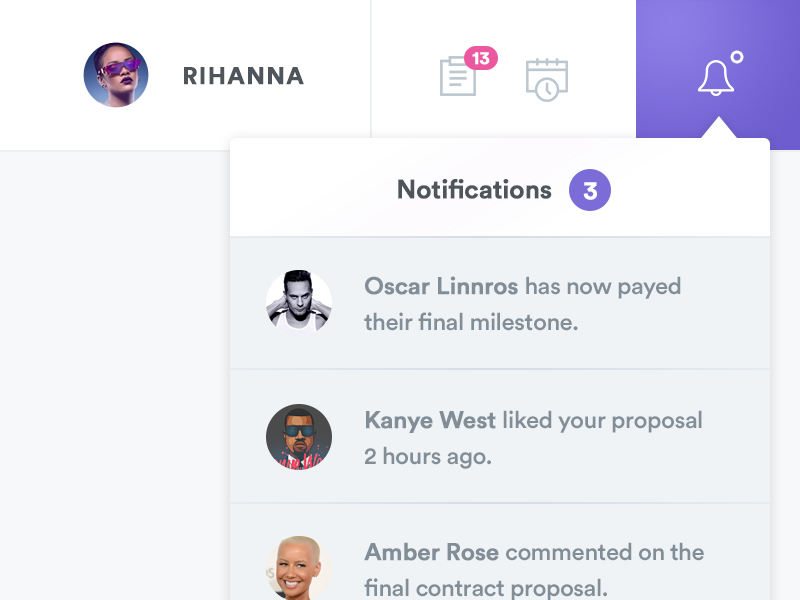Click the white popover arrow under the bell

tap(719, 129)
